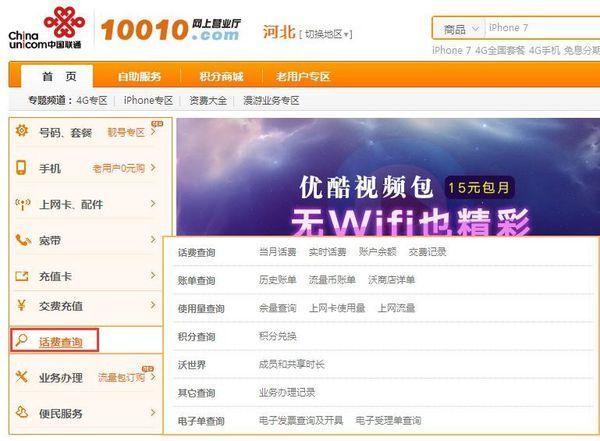Screen dimensions: 600x441
Task: Open the 自助服务 menu tab
Action: (x=139, y=77)
